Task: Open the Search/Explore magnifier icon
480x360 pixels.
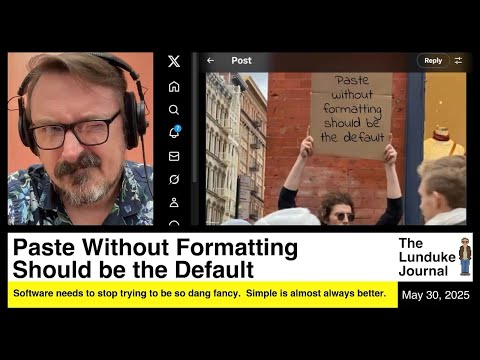Action: tap(174, 110)
